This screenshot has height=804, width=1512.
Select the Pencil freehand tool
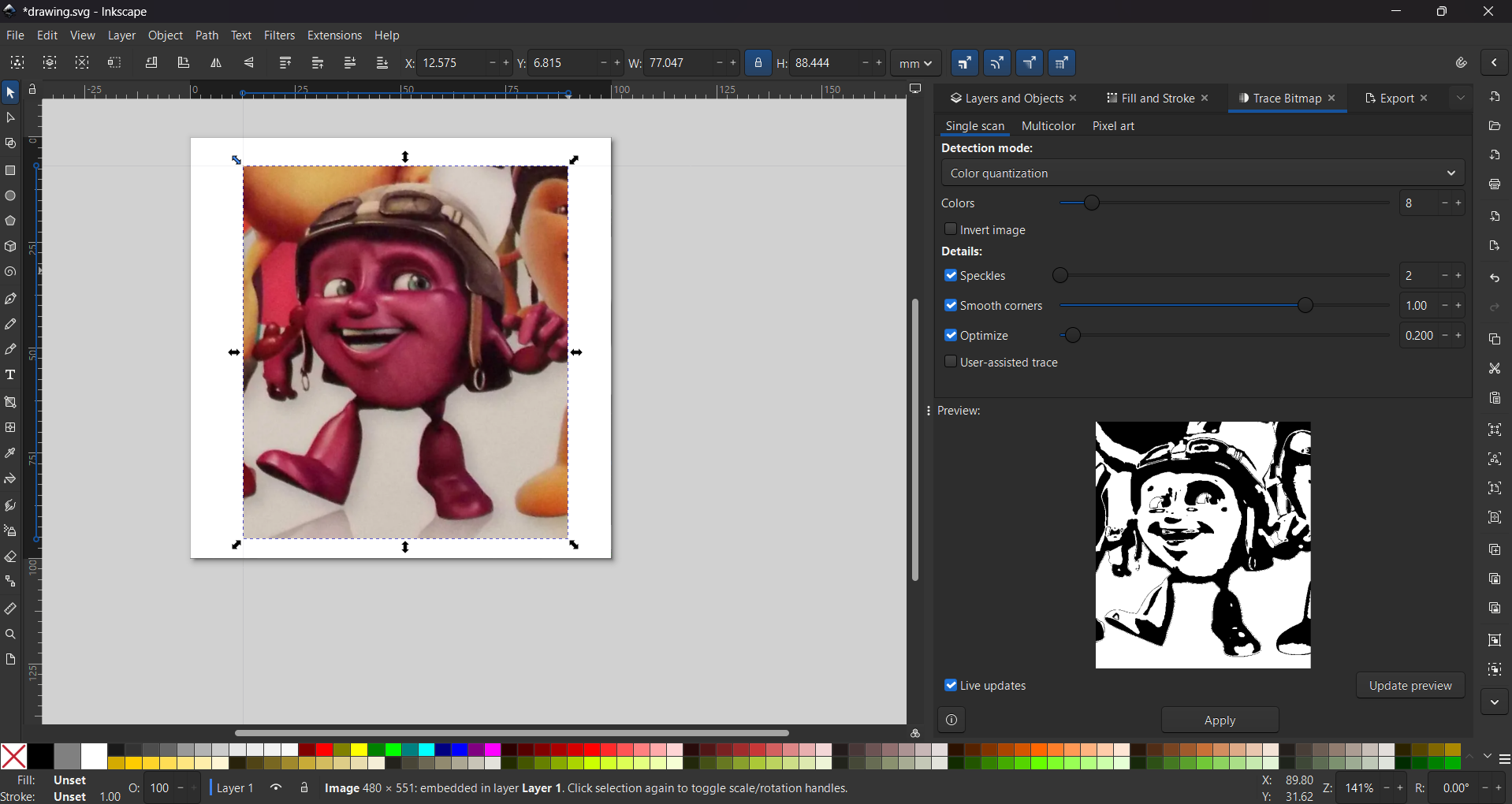(x=10, y=324)
